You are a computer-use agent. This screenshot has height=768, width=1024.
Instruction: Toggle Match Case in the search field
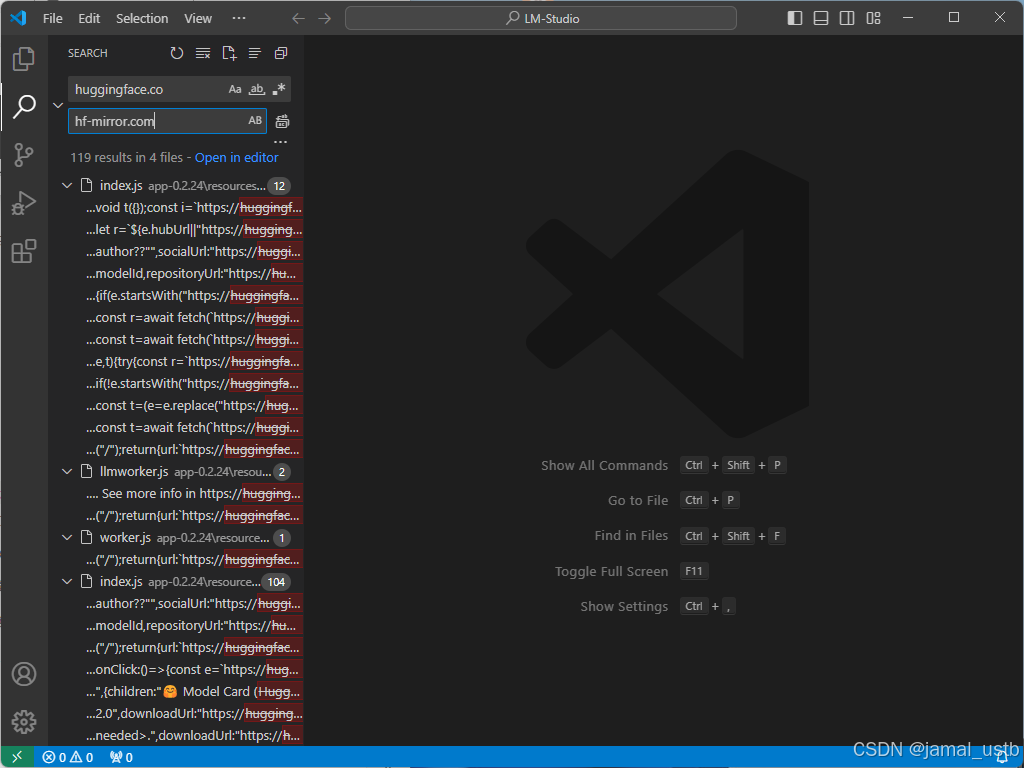click(234, 89)
